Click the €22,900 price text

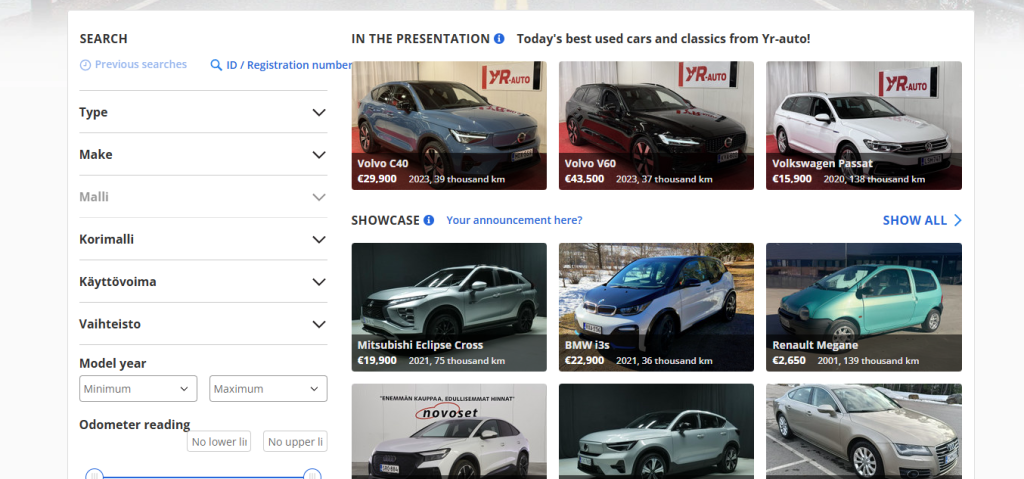tap(584, 360)
